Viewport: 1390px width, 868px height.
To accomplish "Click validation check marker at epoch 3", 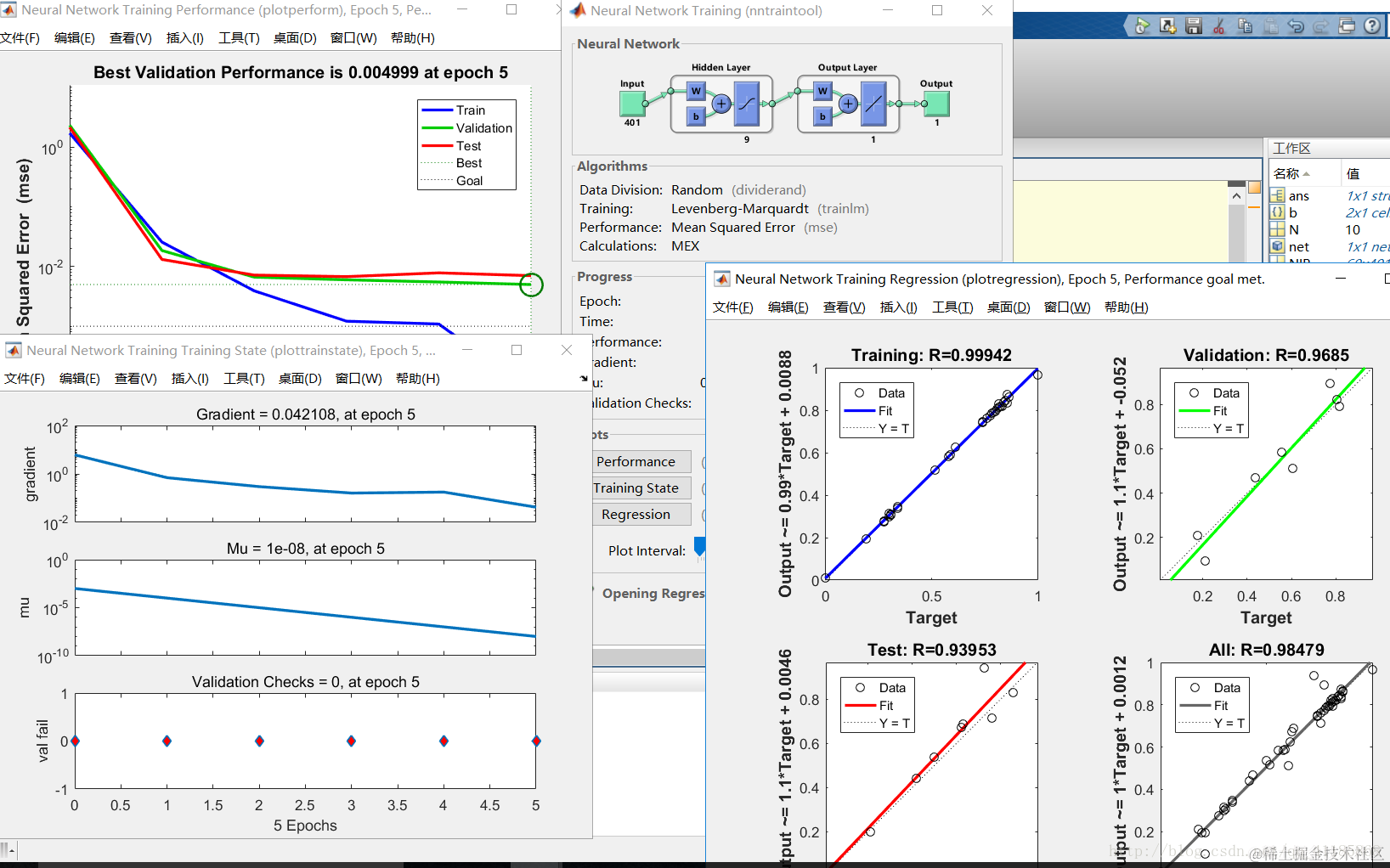I will [x=351, y=741].
